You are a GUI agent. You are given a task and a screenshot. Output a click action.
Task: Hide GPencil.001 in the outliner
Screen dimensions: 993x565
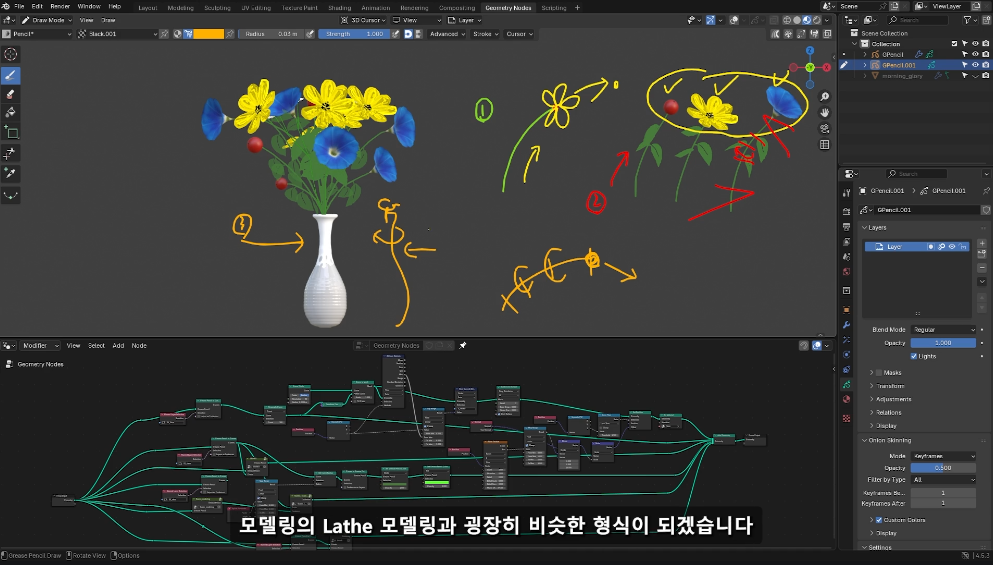tap(975, 65)
